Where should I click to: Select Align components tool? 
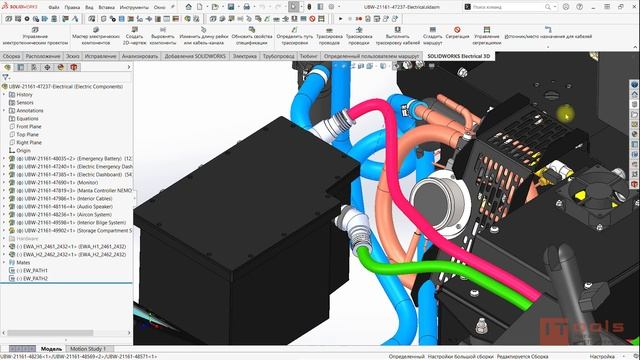coord(162,36)
